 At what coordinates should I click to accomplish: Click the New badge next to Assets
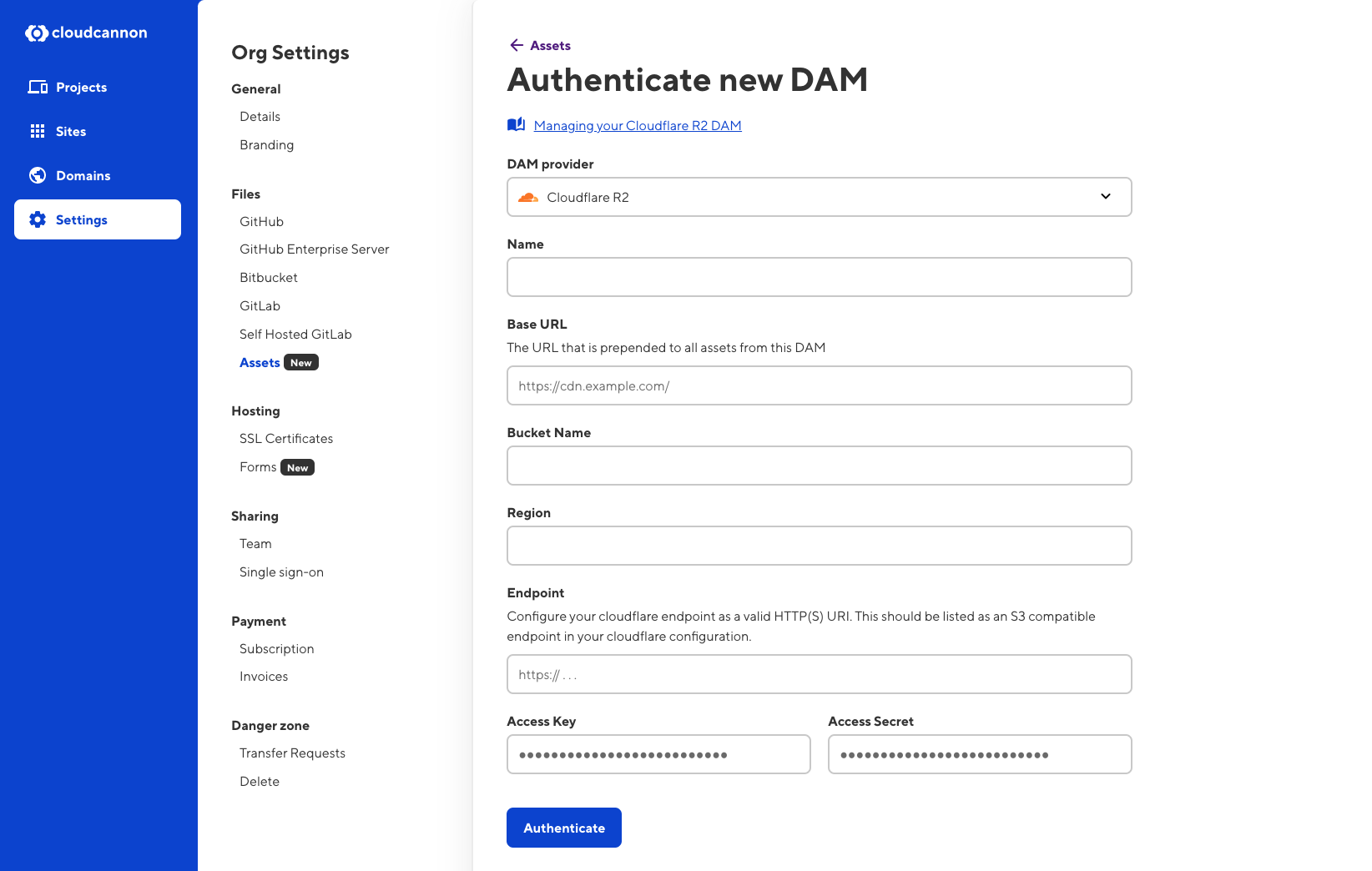[x=301, y=363]
